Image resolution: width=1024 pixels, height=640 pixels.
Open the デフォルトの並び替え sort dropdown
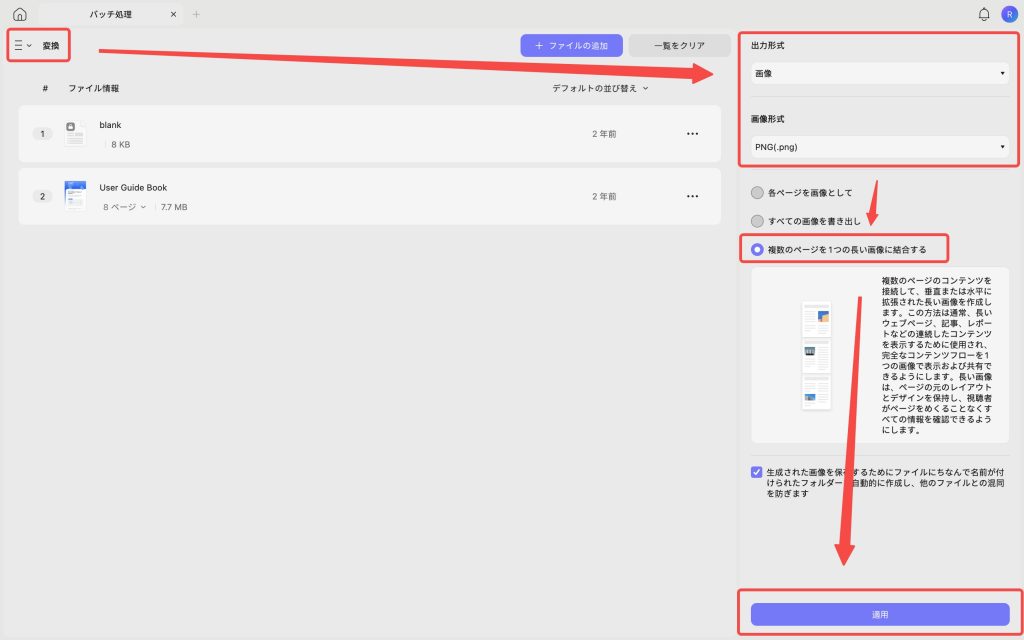click(600, 88)
